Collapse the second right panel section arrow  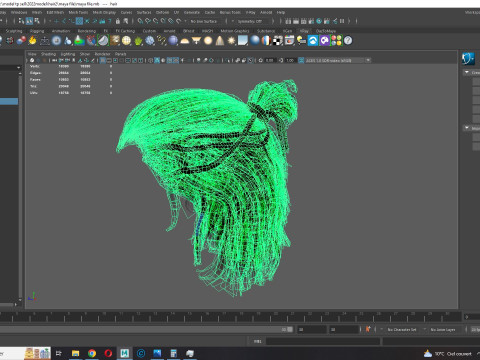[467, 128]
